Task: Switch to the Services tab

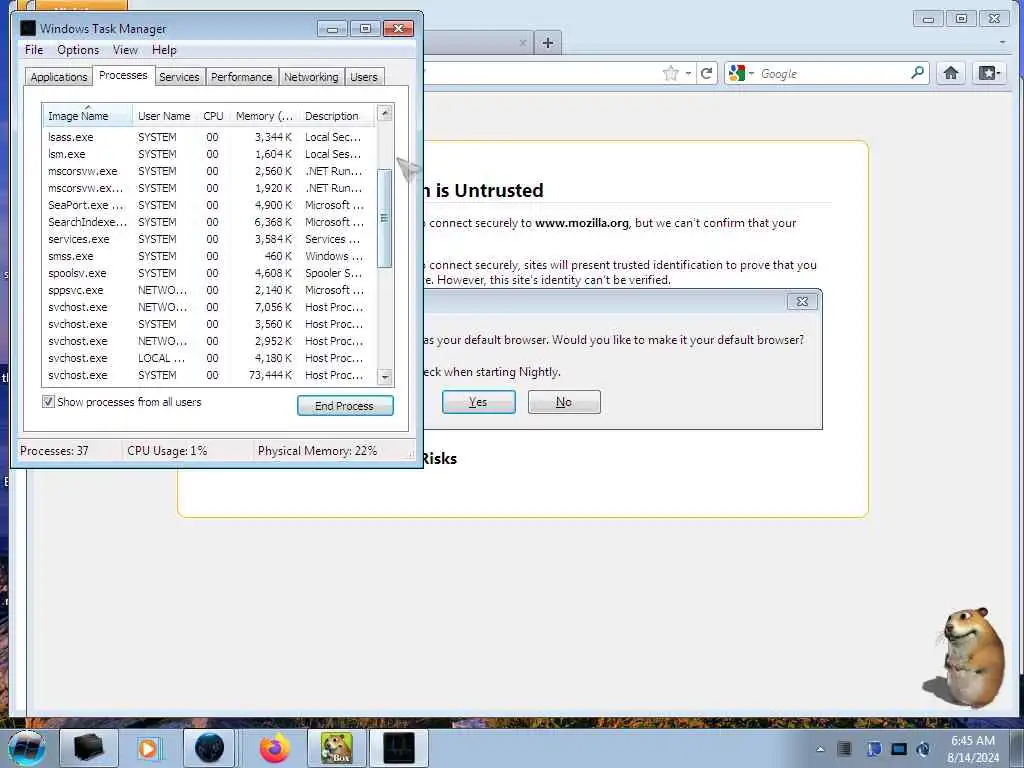Action: click(179, 77)
